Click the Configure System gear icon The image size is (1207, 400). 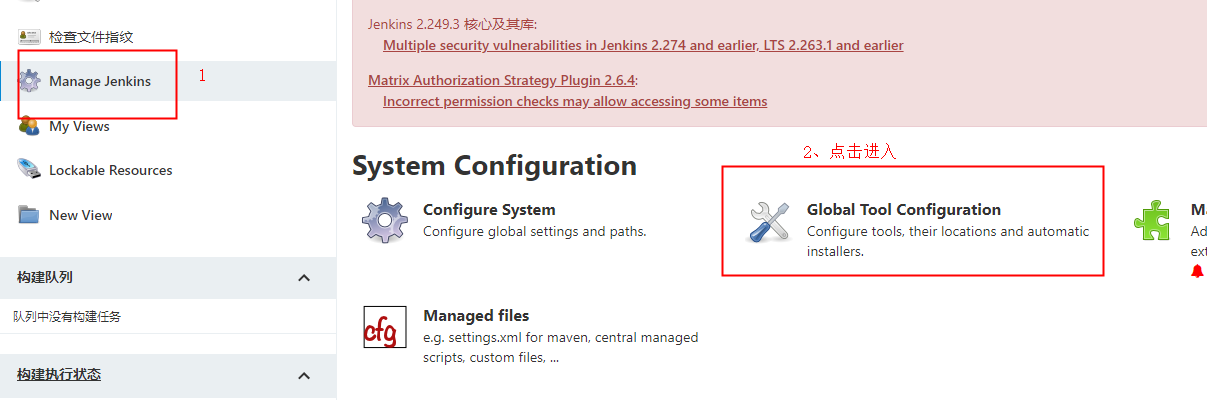click(385, 221)
